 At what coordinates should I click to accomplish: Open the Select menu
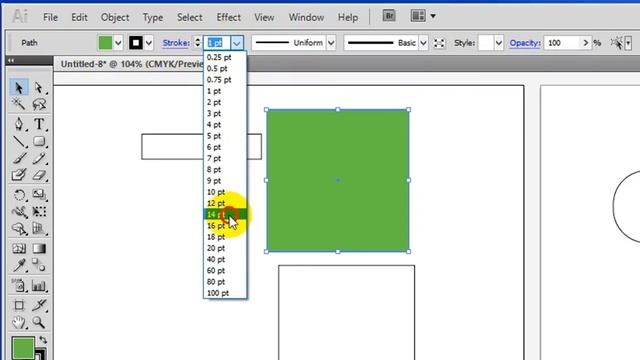tap(189, 17)
